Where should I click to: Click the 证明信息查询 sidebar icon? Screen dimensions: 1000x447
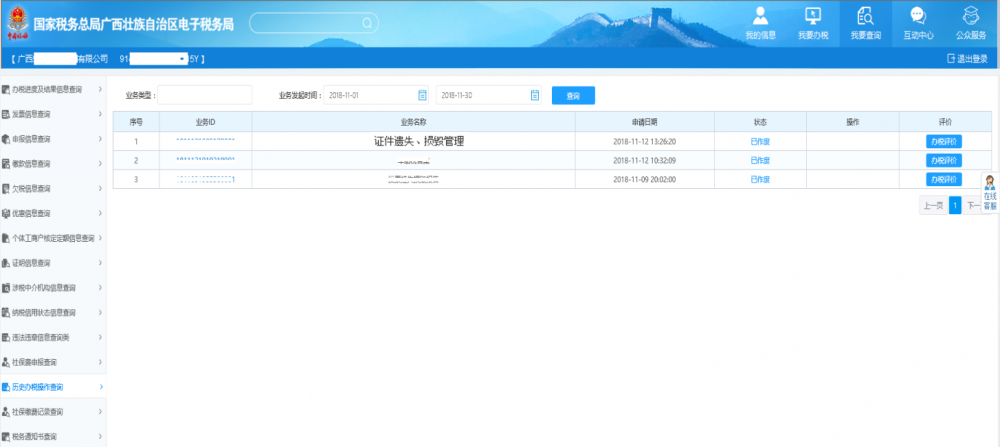(x=6, y=263)
